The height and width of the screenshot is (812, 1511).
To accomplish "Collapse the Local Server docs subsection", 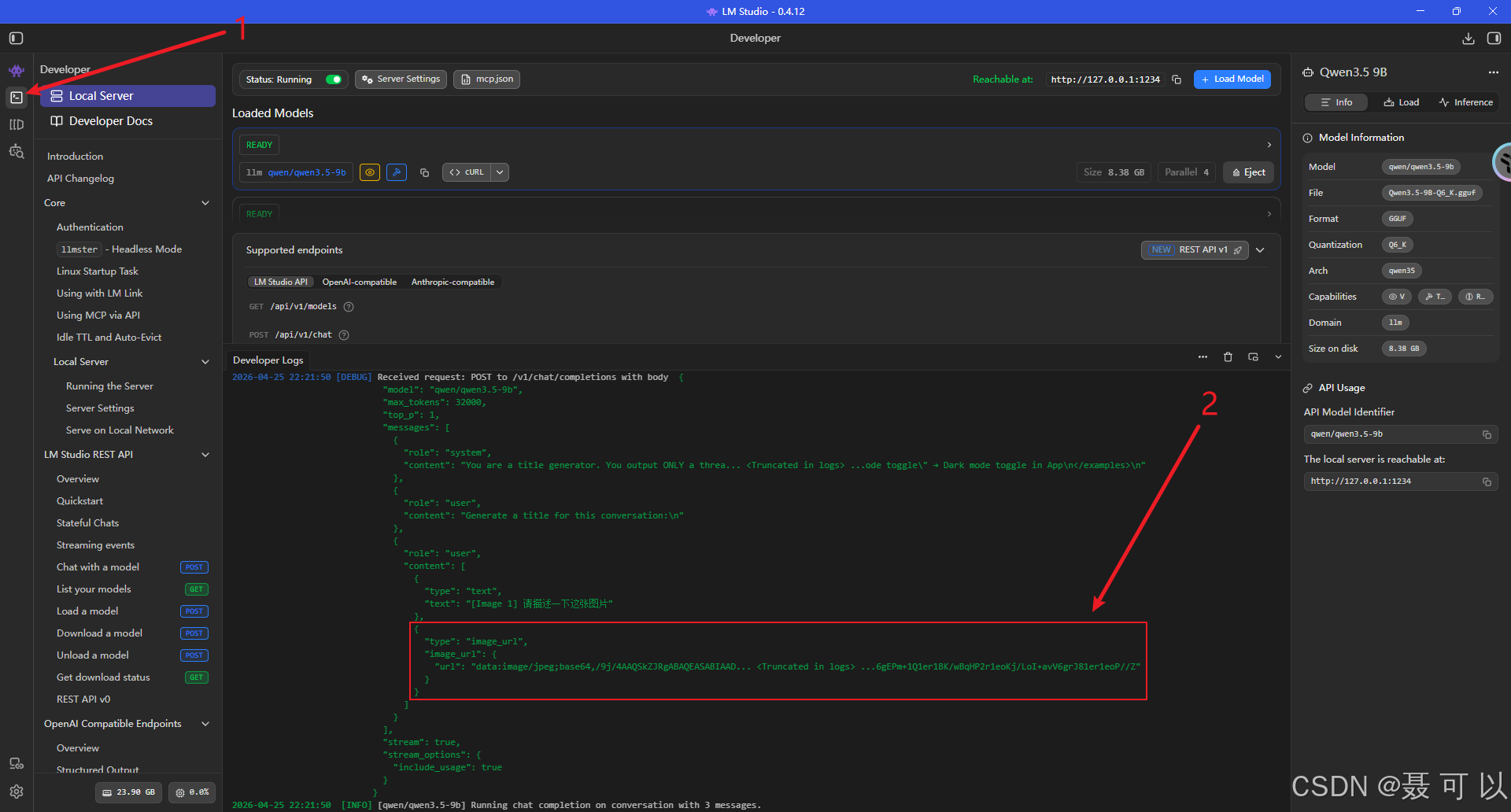I will click(205, 362).
